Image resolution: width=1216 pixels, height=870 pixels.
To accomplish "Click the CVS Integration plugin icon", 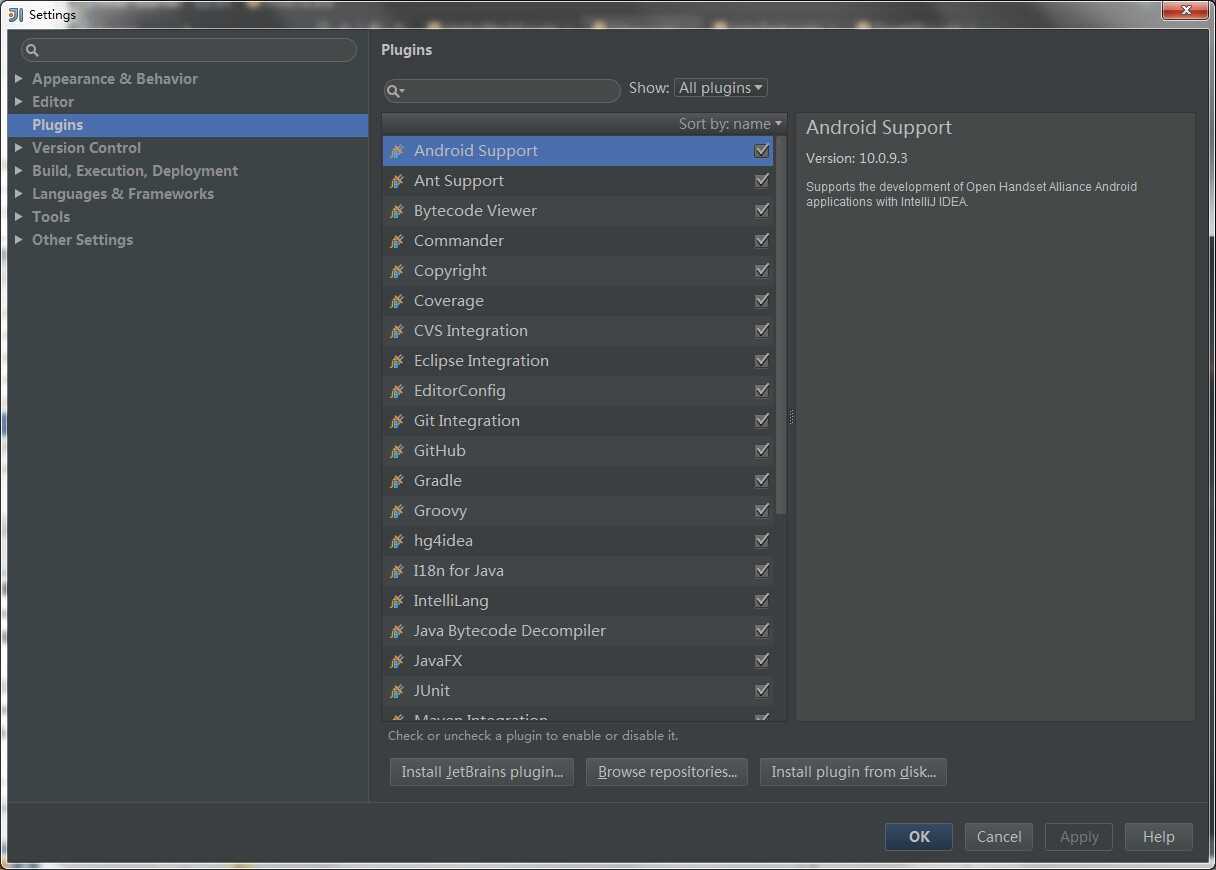I will coord(397,331).
